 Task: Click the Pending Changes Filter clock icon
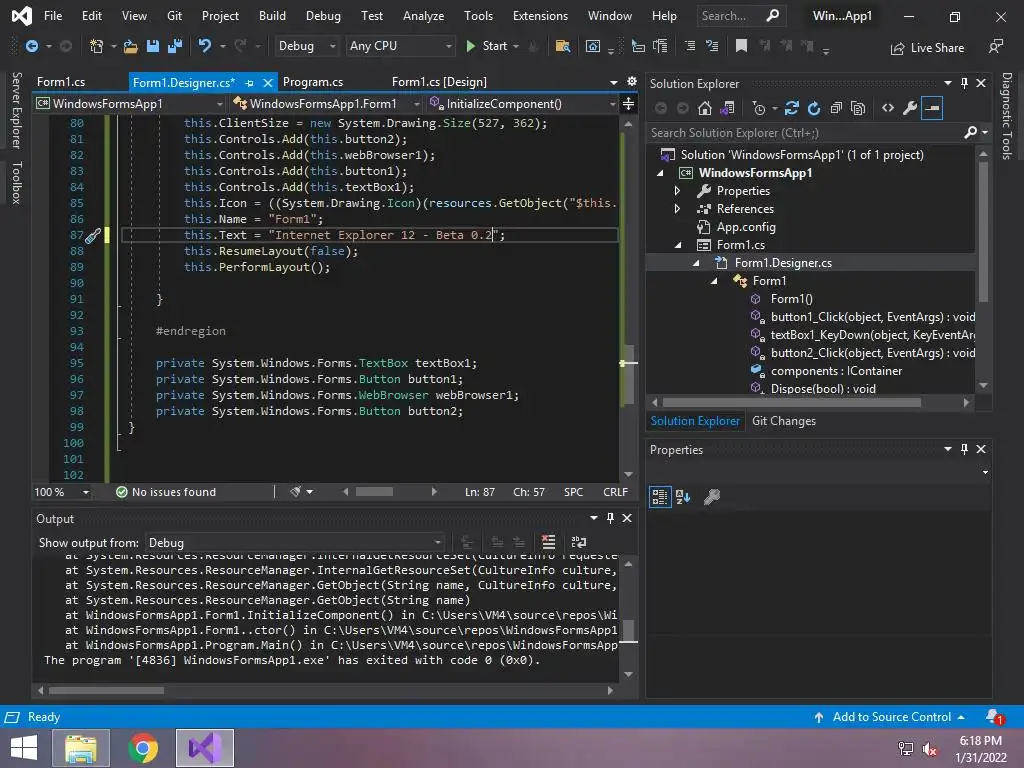[759, 108]
